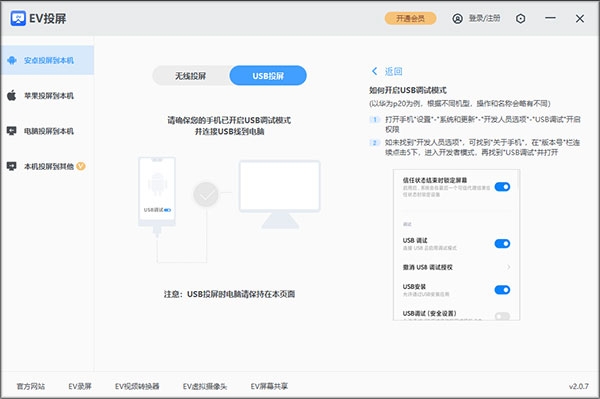
Task: Select the computer-to-local cast monitor icon
Action: tap(11, 131)
